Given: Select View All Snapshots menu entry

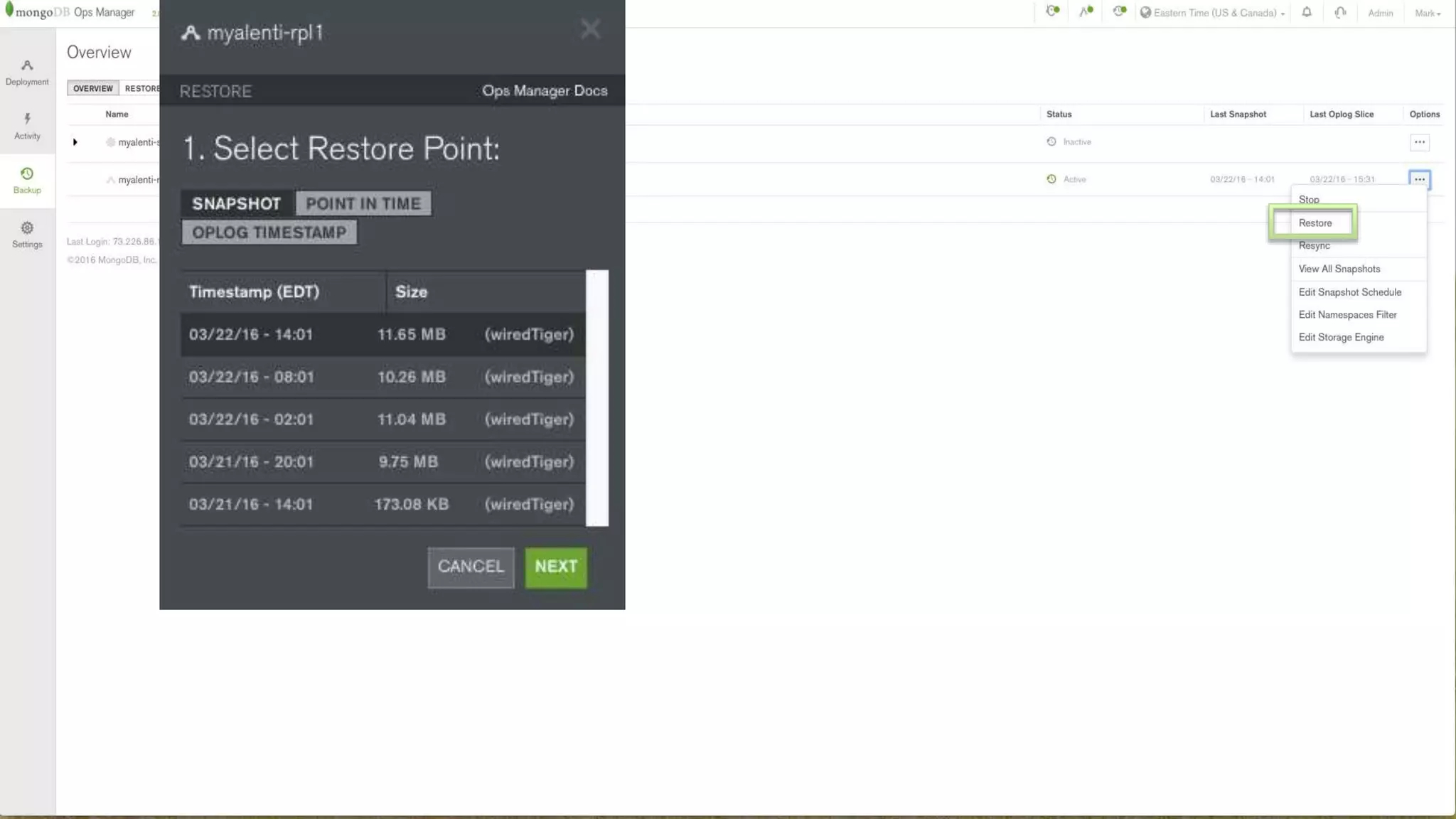Looking at the screenshot, I should (1339, 269).
